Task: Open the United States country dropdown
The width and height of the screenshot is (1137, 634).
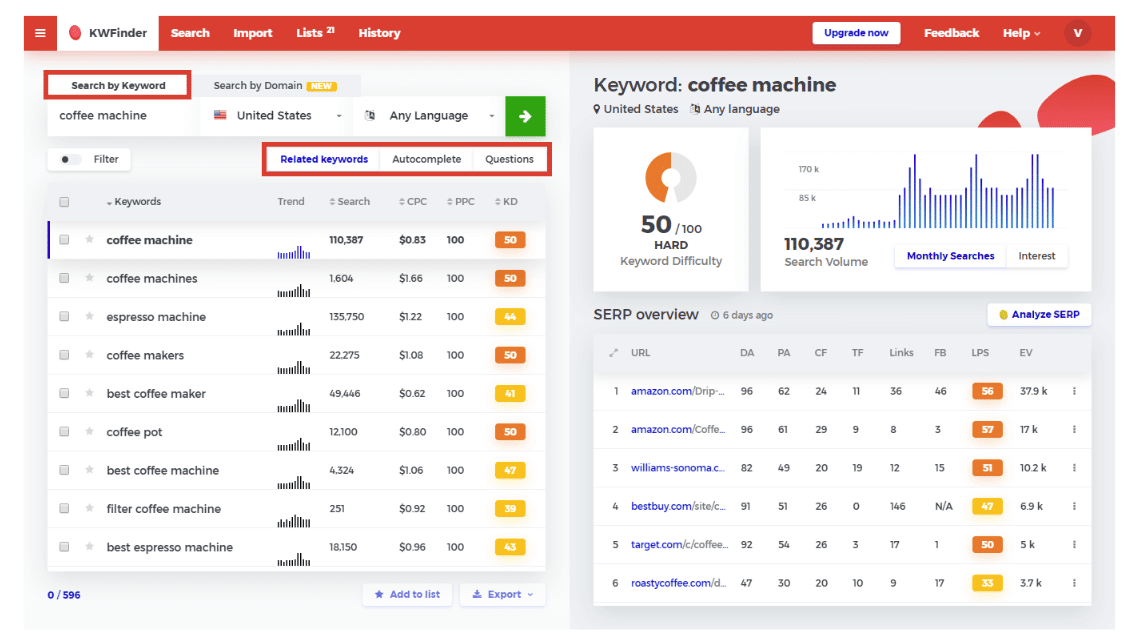Action: 277,116
